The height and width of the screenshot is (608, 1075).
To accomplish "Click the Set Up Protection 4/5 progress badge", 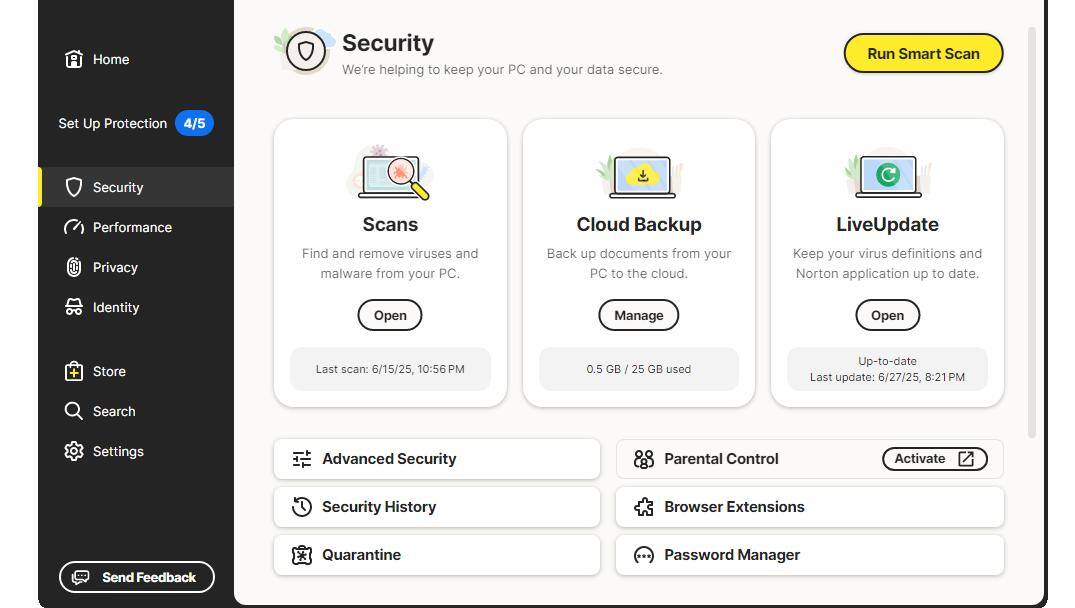I will (x=194, y=123).
